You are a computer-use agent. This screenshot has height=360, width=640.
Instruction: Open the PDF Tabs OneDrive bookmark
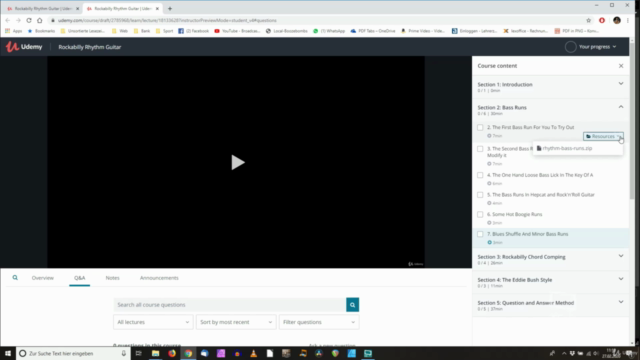click(x=373, y=31)
